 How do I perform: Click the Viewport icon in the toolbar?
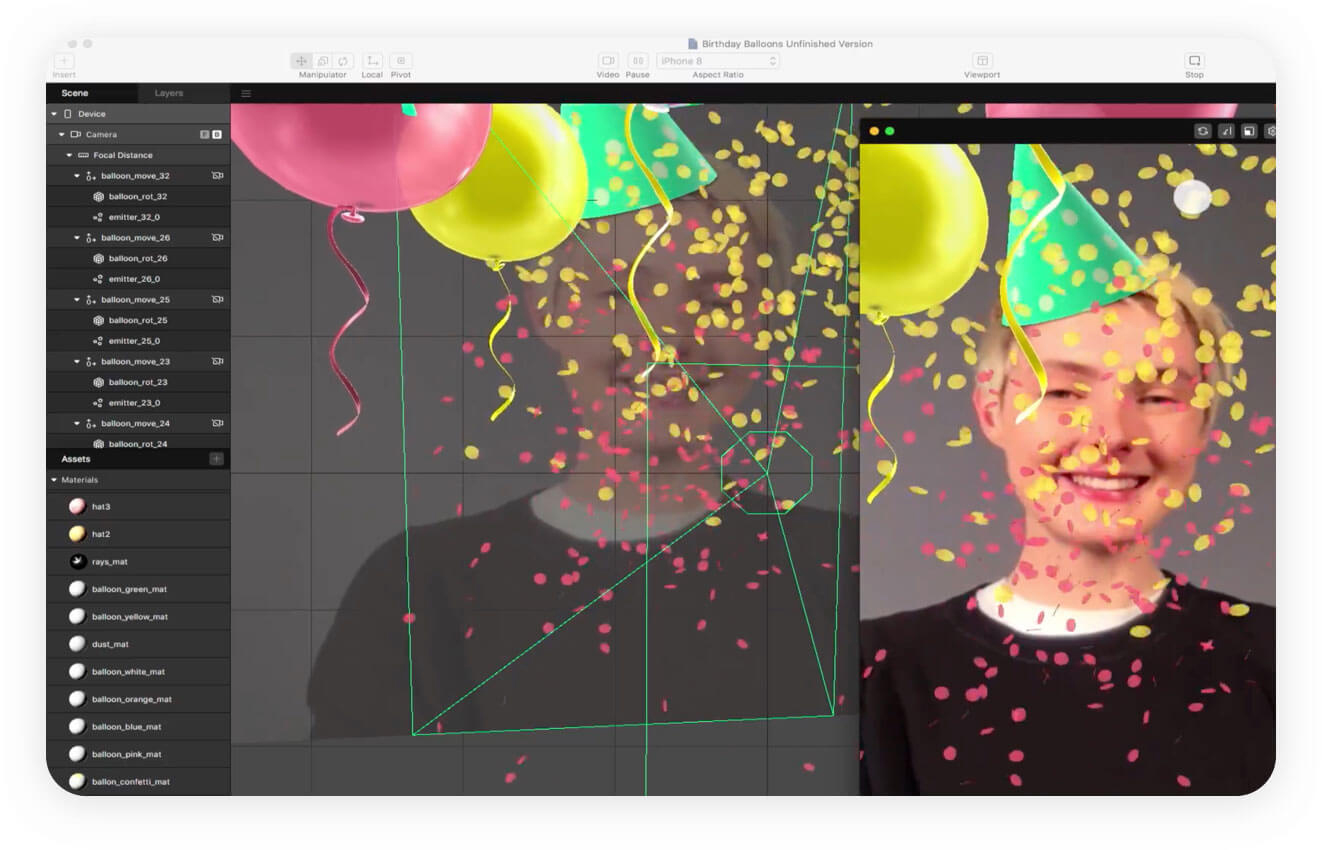(981, 60)
